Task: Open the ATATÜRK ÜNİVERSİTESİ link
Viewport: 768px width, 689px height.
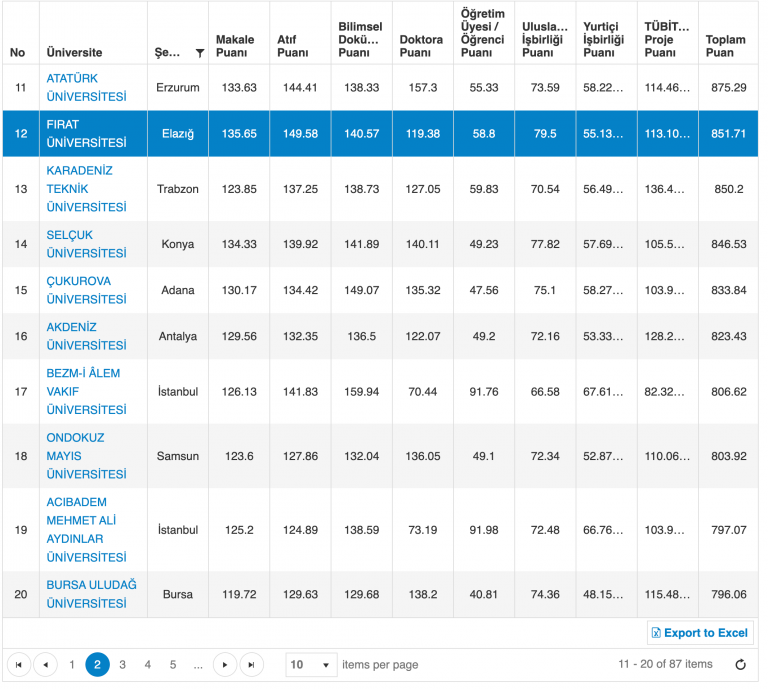Action: (x=86, y=87)
